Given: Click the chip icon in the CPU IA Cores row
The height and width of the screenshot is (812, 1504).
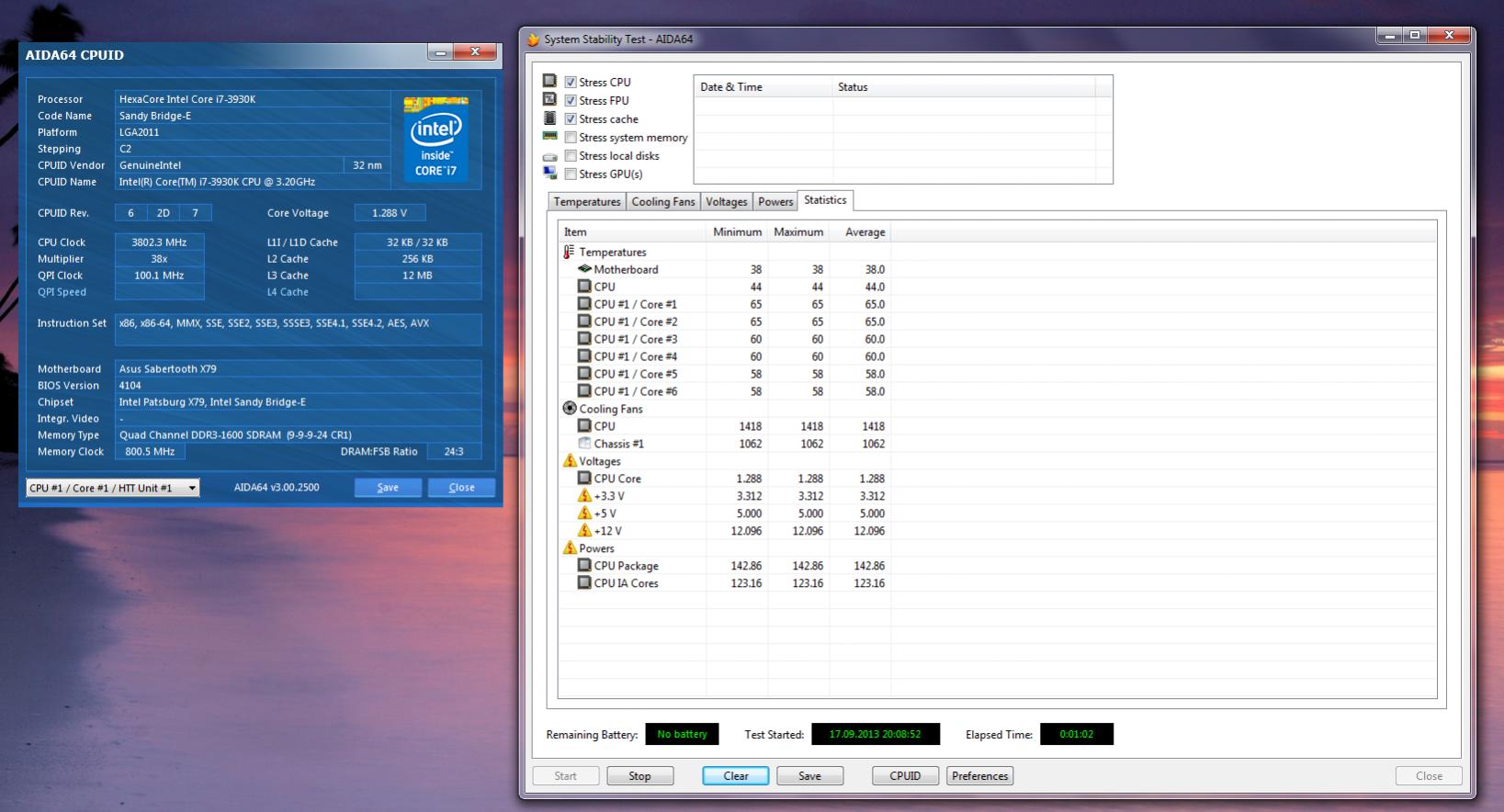Looking at the screenshot, I should [584, 583].
